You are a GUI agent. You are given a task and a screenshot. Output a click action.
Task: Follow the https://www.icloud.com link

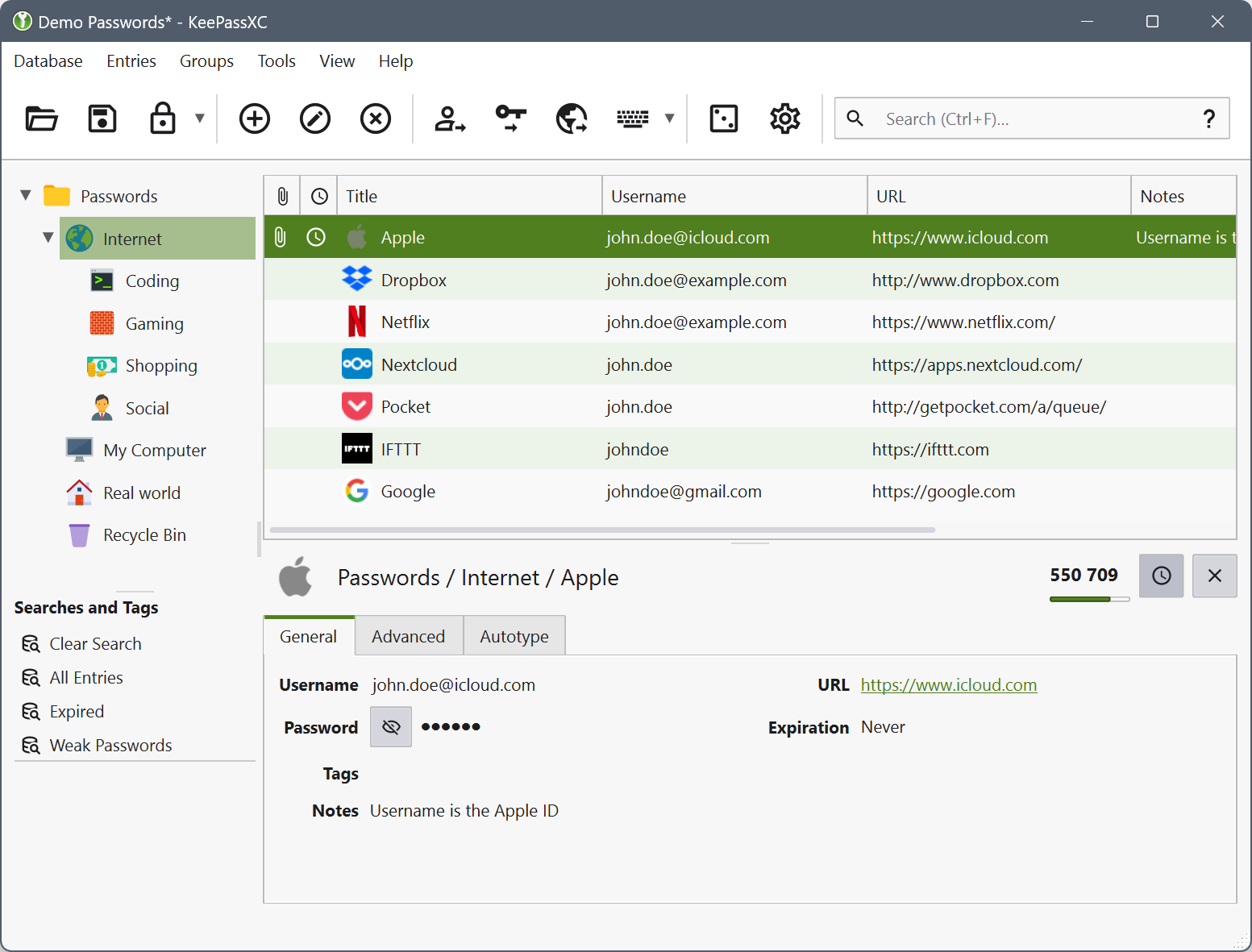[x=948, y=684]
